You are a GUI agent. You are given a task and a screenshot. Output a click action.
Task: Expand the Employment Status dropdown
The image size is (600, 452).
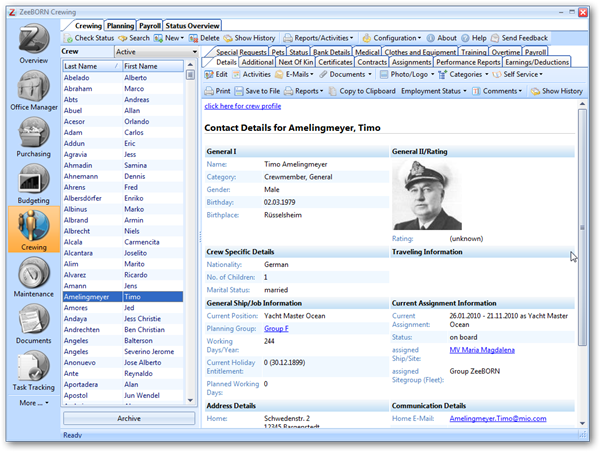434,91
